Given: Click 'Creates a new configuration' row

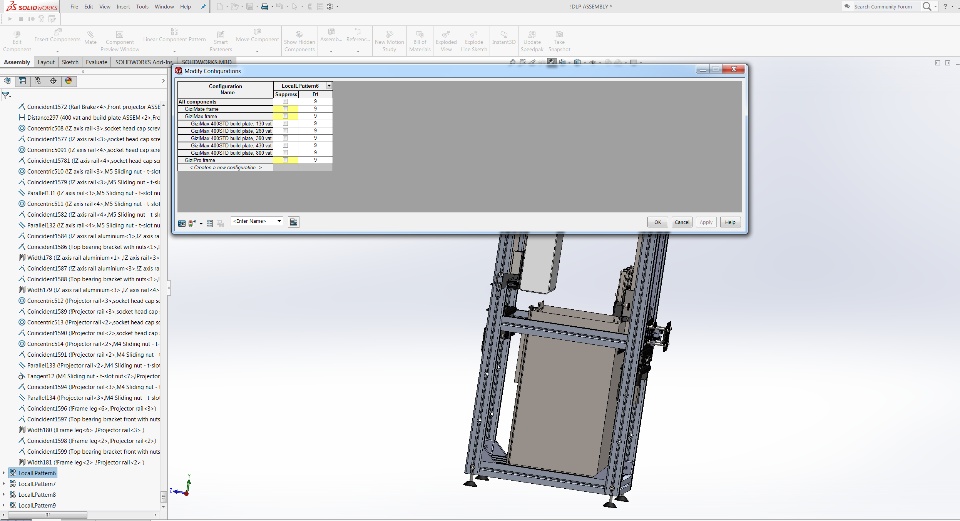Looking at the screenshot, I should (x=225, y=167).
